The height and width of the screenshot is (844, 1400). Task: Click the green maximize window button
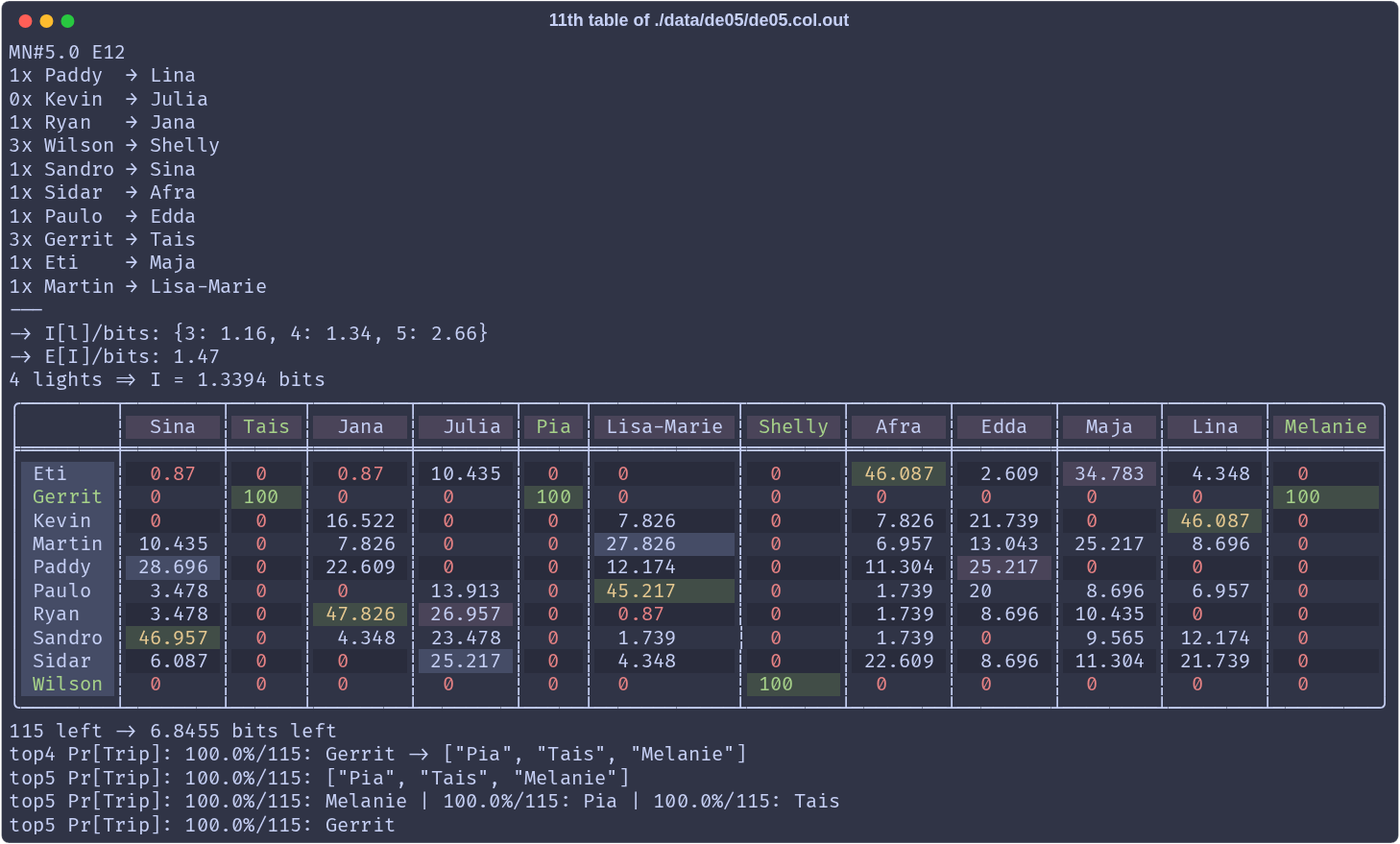pos(67,21)
